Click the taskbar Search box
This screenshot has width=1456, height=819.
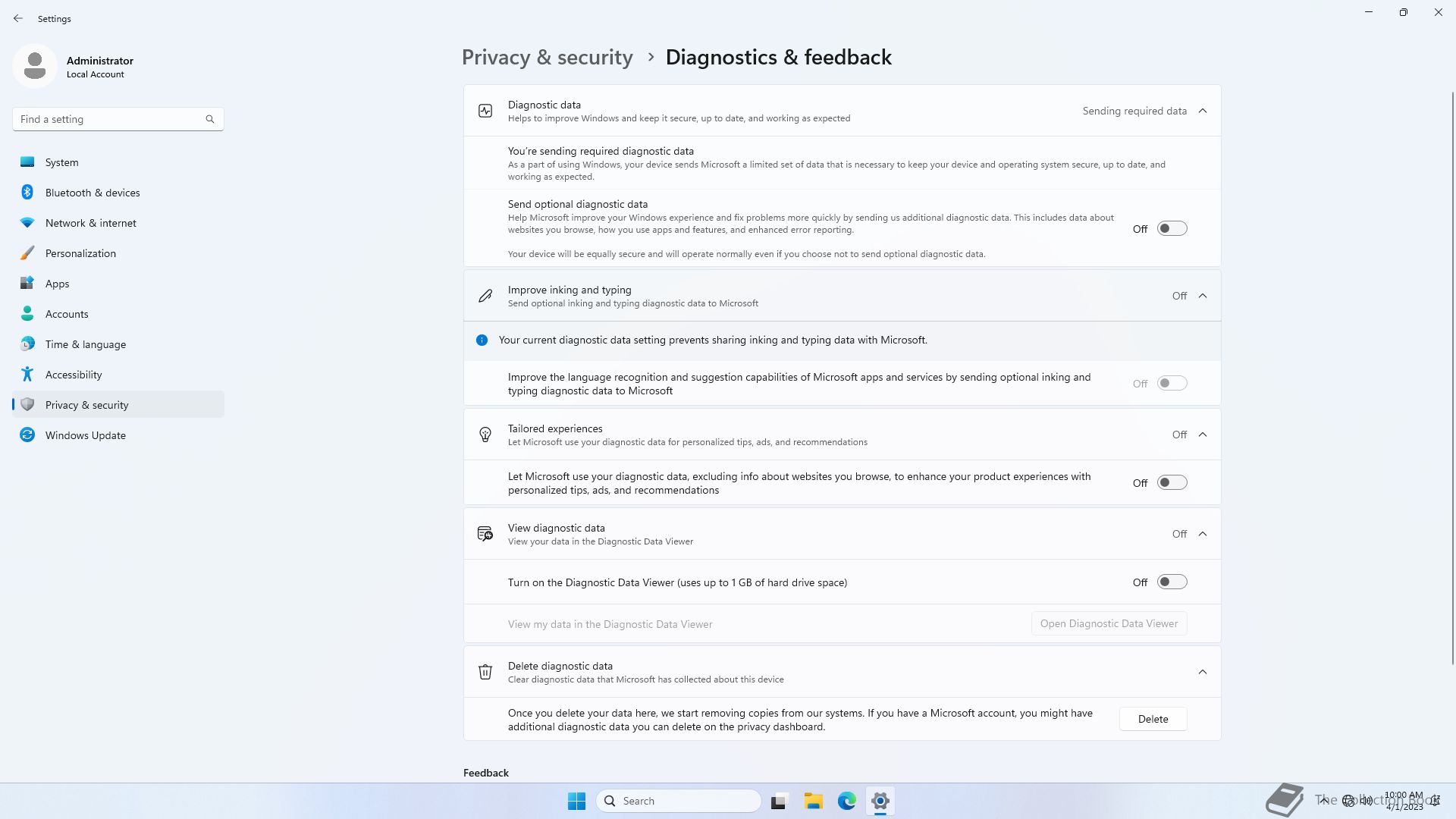679,801
